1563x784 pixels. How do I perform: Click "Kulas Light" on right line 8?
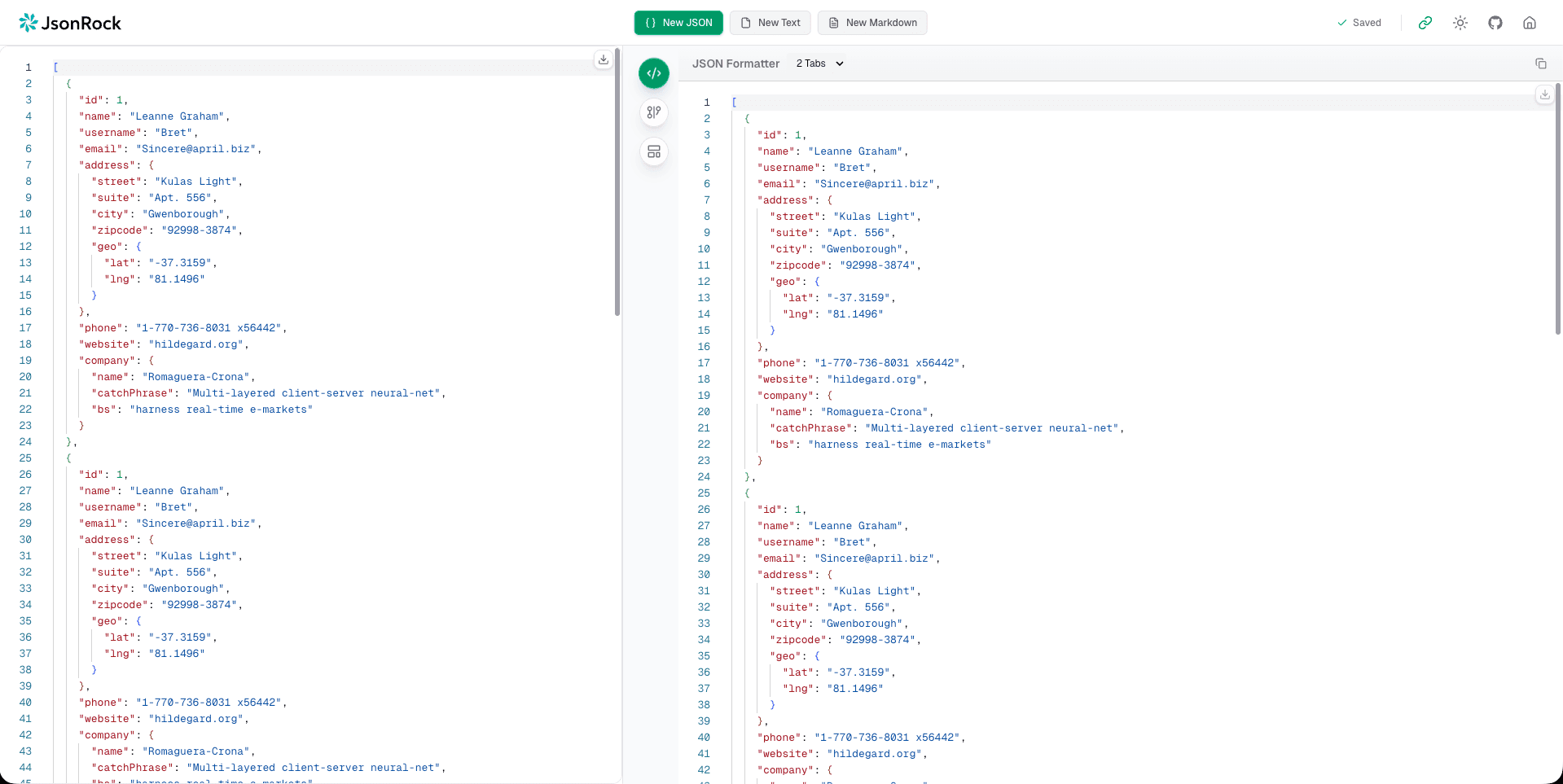click(875, 217)
